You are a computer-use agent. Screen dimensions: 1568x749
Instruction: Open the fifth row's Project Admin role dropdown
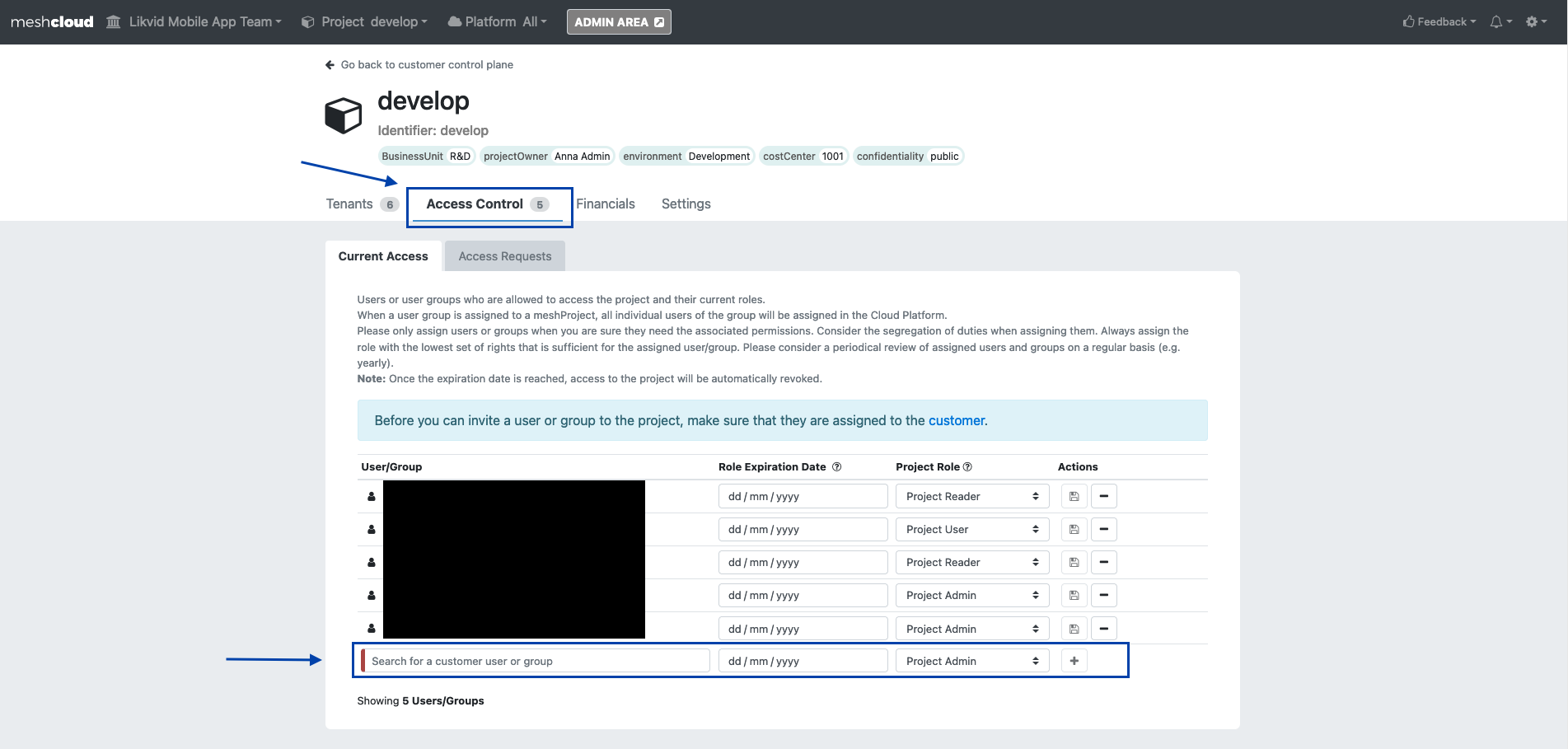[x=972, y=629]
